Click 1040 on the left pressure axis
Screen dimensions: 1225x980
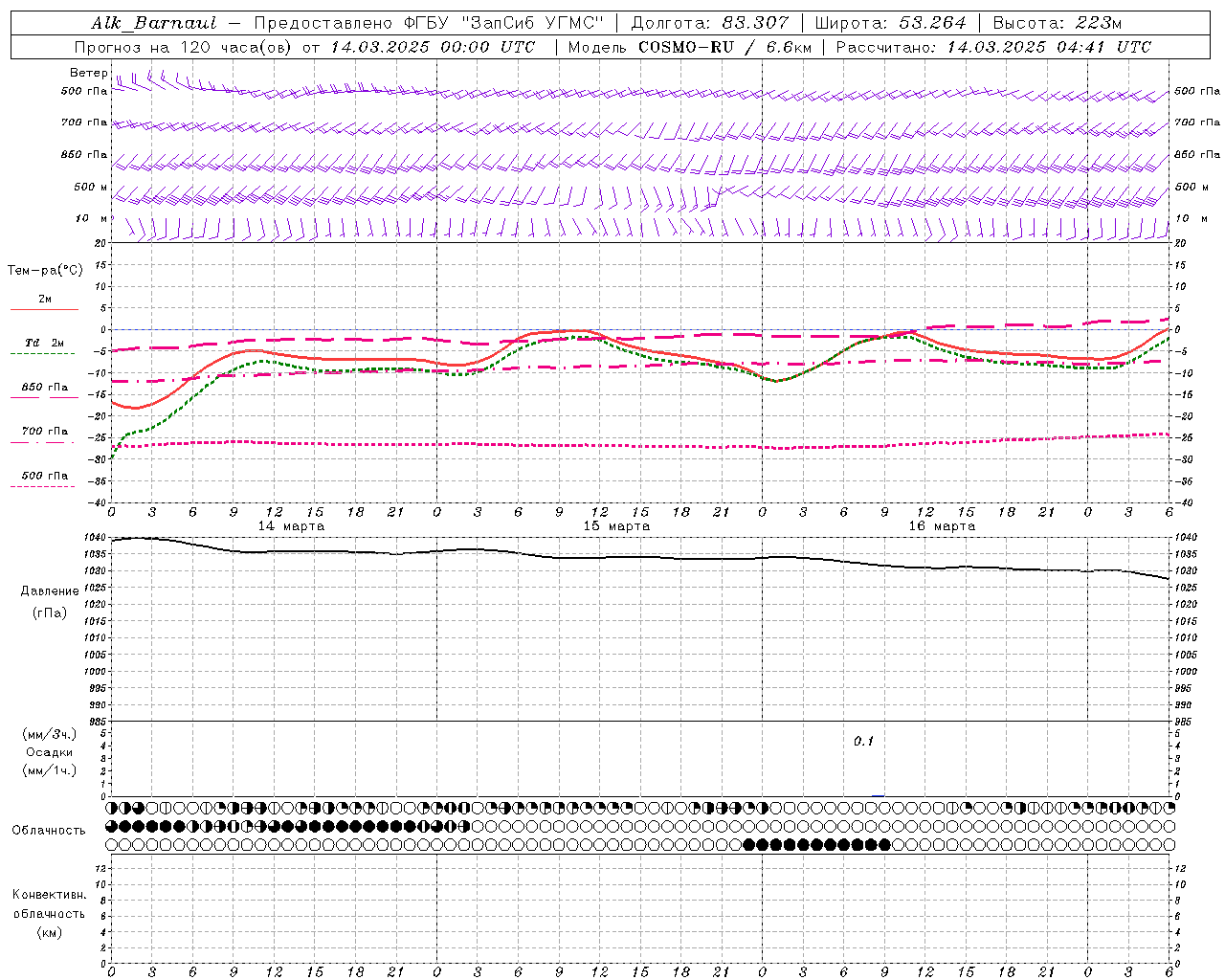[x=97, y=538]
